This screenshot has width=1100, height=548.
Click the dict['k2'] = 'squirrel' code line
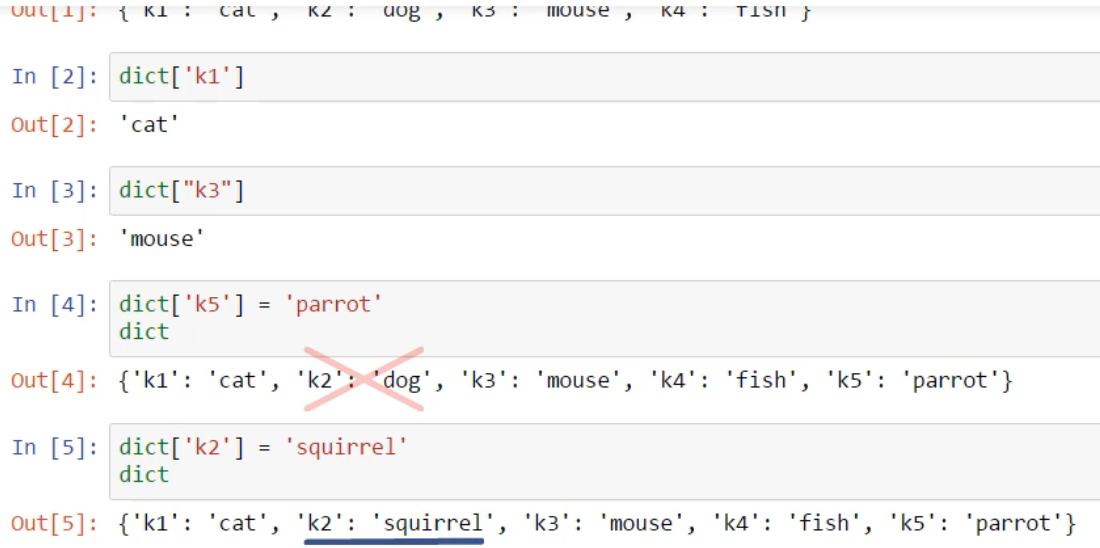point(264,447)
